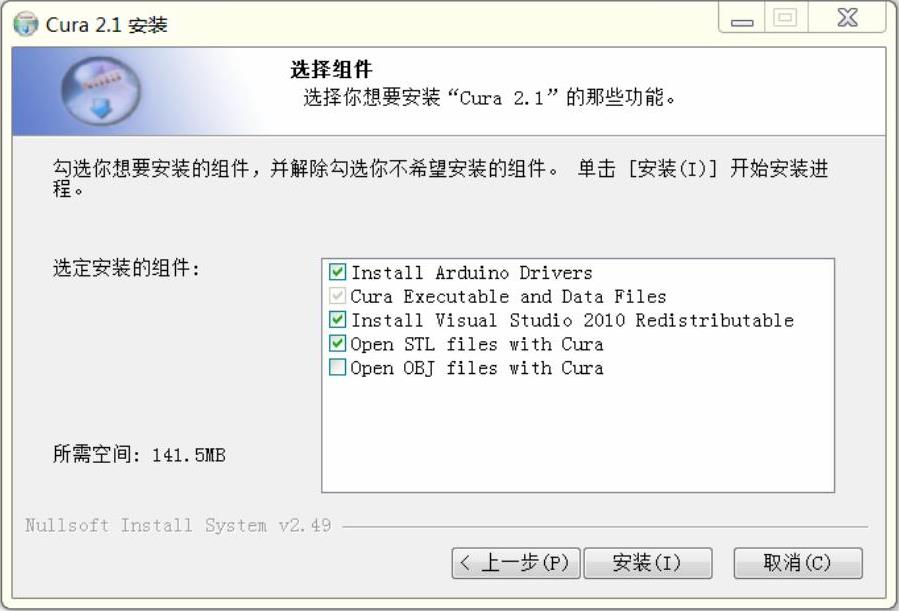Start installation with the 安装(I) button
The width and height of the screenshot is (899, 611).
pos(647,563)
